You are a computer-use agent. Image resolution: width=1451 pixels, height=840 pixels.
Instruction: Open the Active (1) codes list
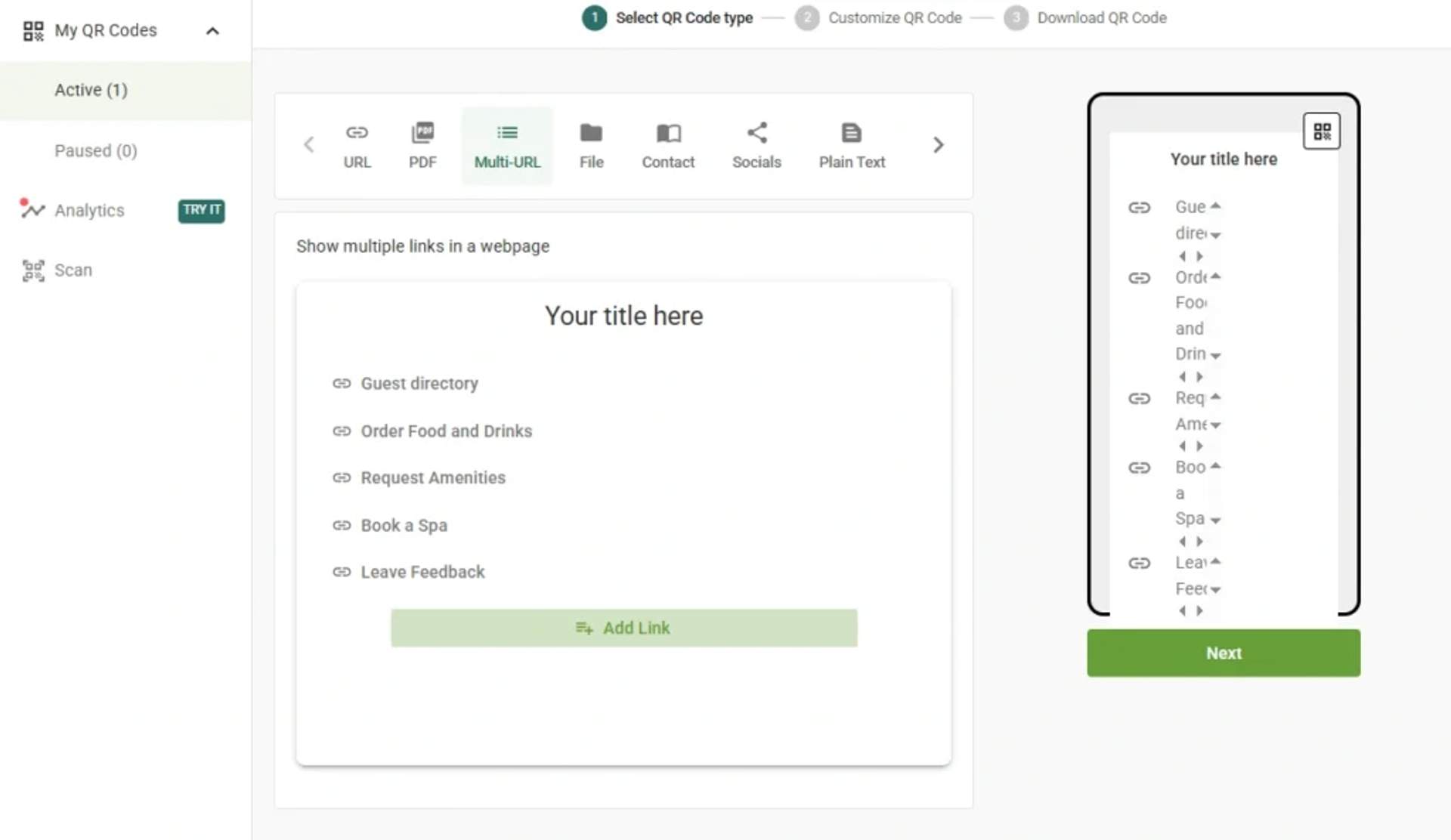125,90
